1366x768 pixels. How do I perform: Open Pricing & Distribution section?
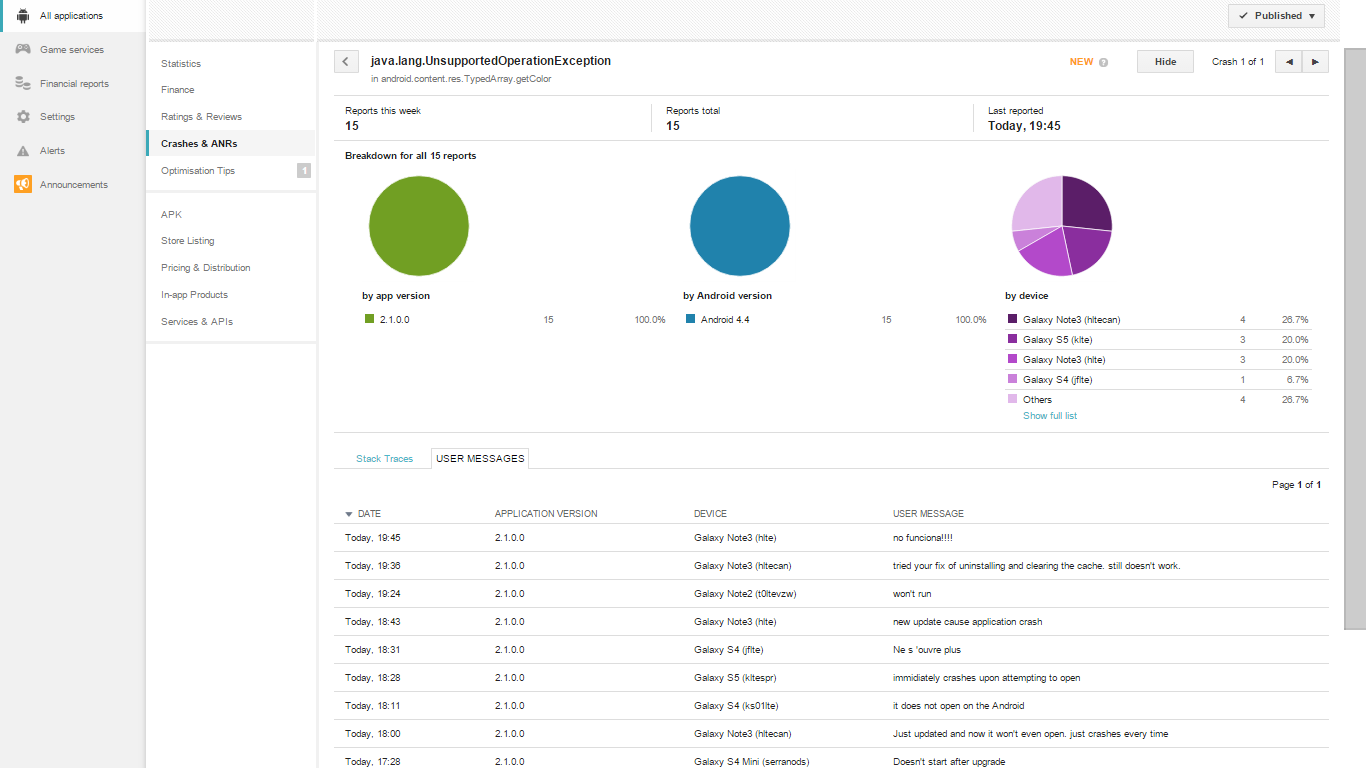pyautogui.click(x=206, y=268)
